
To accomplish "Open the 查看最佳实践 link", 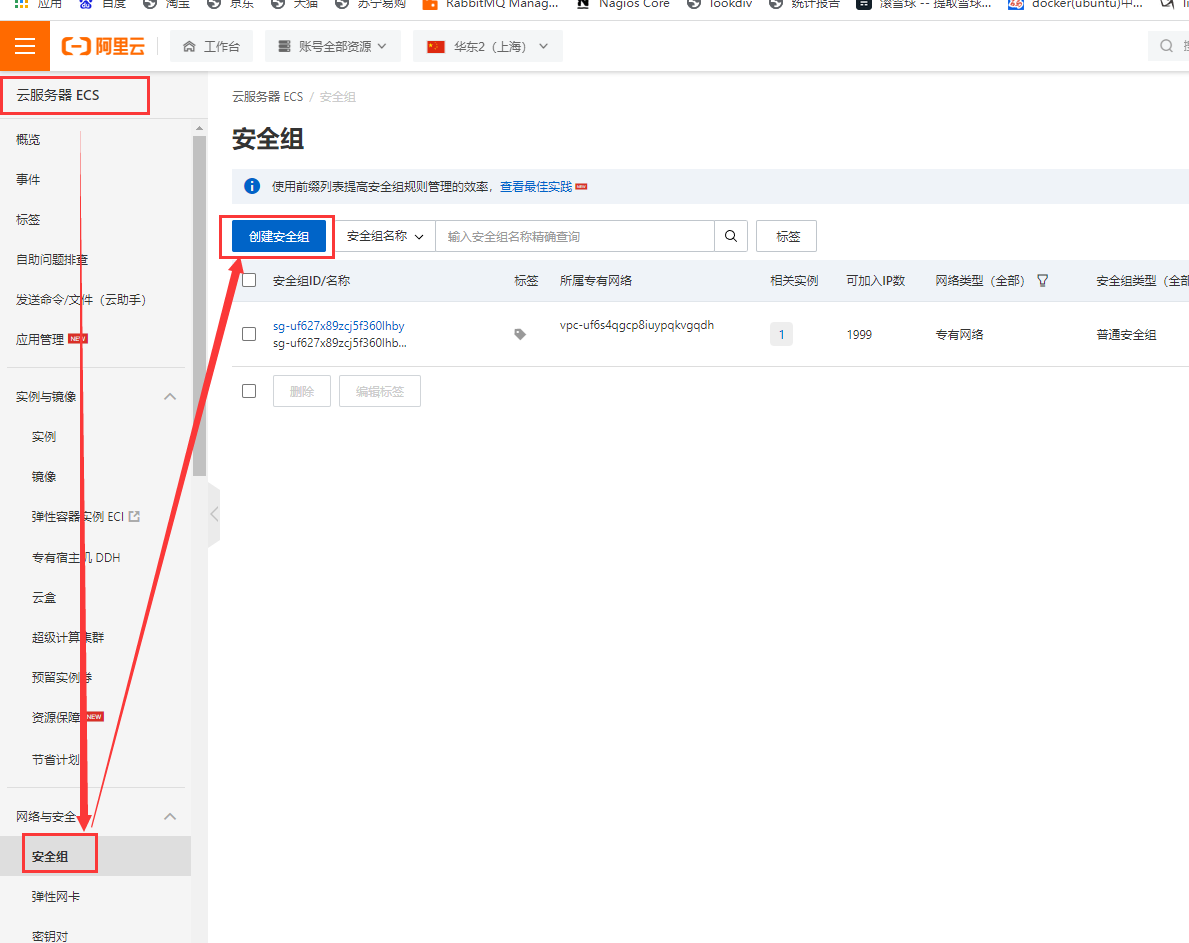I will 536,186.
